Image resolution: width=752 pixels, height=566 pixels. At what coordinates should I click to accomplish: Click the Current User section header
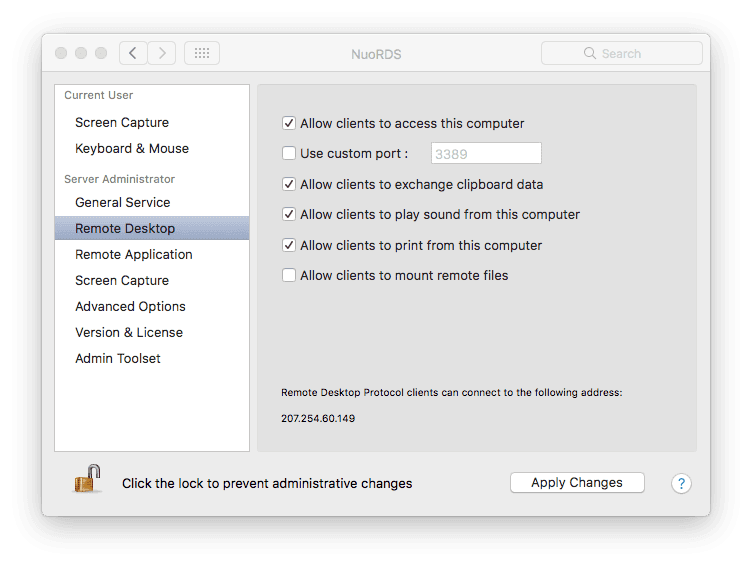pos(98,95)
